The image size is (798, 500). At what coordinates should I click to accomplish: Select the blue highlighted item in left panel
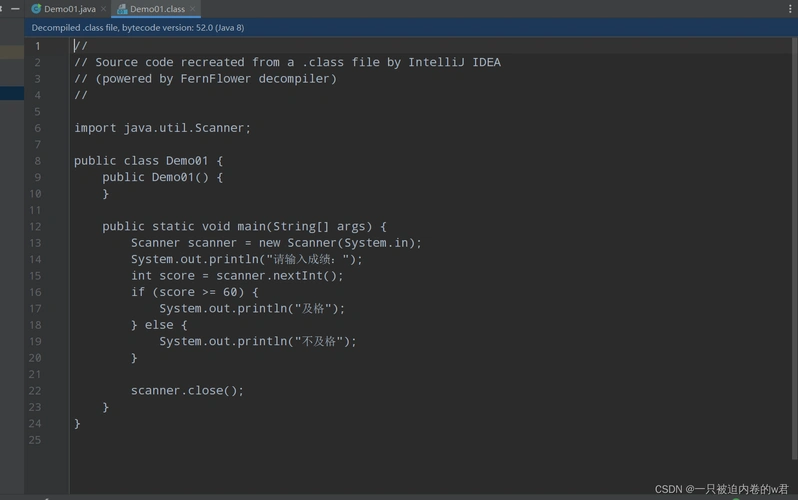click(12, 93)
